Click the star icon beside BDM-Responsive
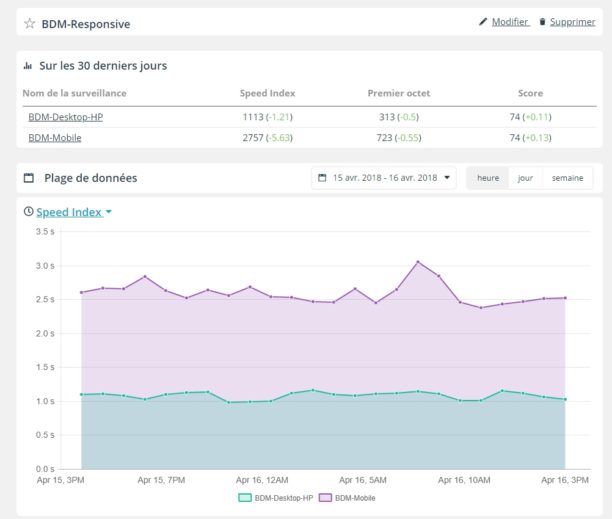The height and width of the screenshot is (519, 612). pyautogui.click(x=29, y=23)
